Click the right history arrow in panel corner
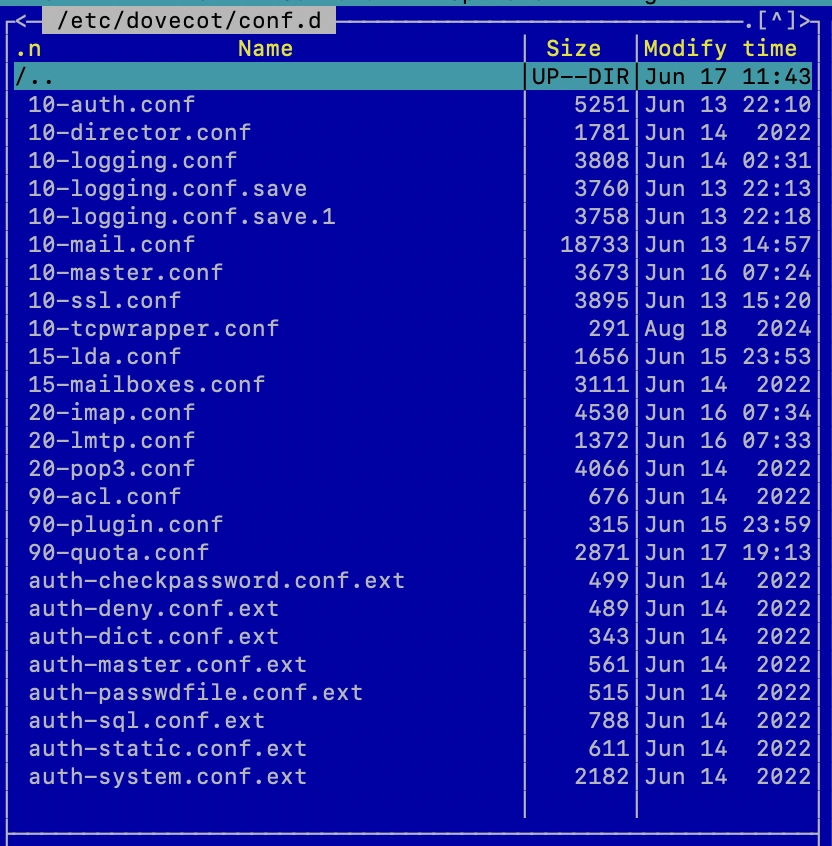Image resolution: width=832 pixels, height=846 pixels. [x=808, y=20]
